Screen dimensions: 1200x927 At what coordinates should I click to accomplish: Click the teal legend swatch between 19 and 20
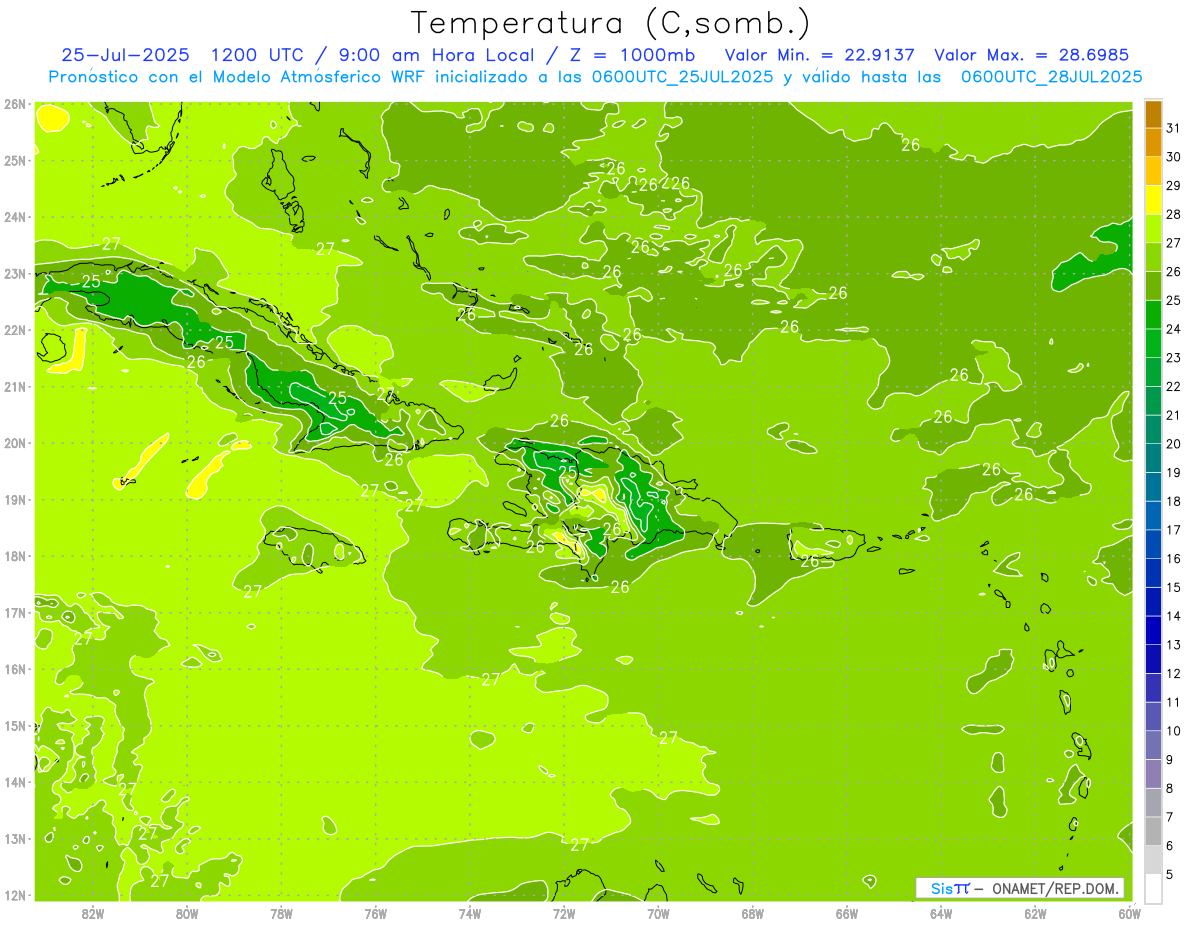point(1153,458)
